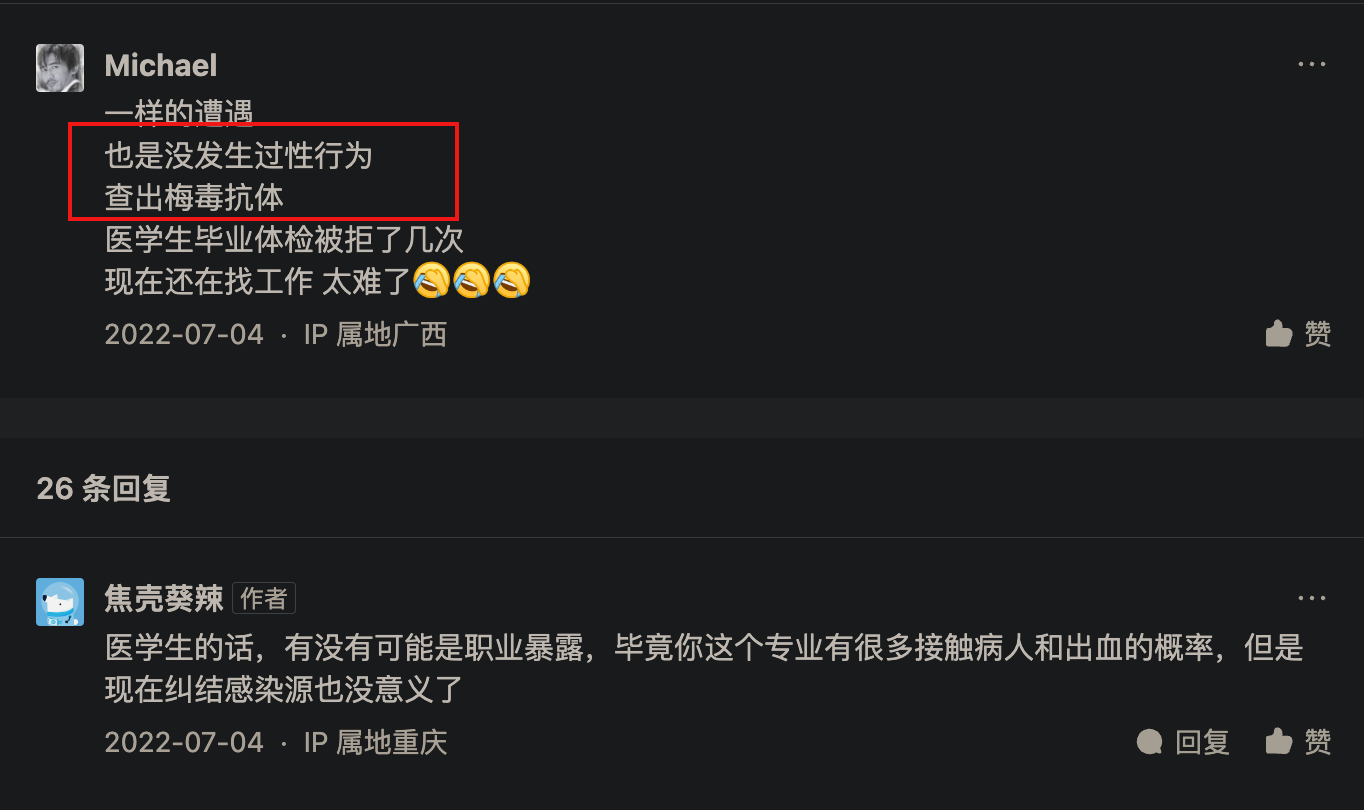Click IP 属地广西 location text
Image resolution: width=1364 pixels, height=810 pixels.
pyautogui.click(x=375, y=334)
